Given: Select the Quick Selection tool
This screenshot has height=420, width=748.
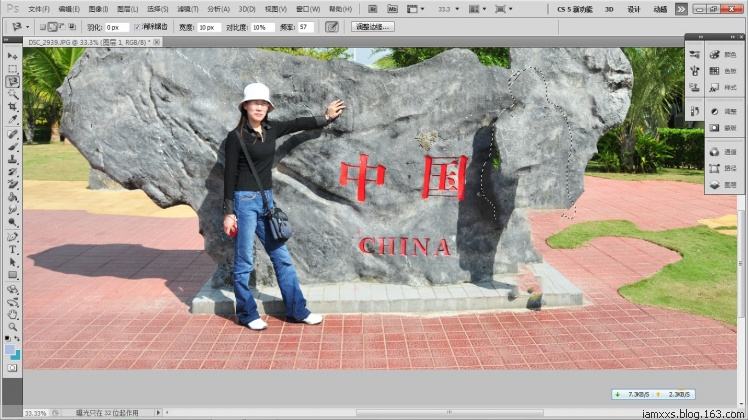Looking at the screenshot, I should tap(12, 94).
